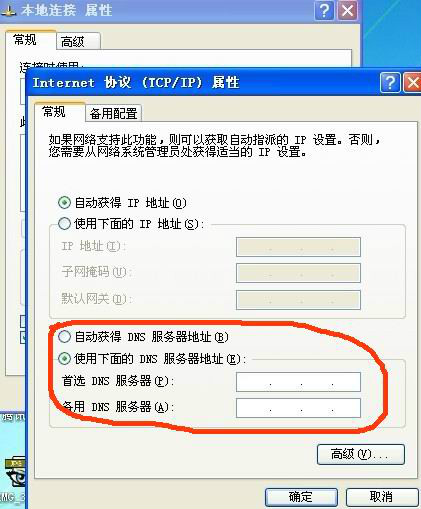421x509 pixels.
Task: Click the 取消 button
Action: (x=381, y=497)
